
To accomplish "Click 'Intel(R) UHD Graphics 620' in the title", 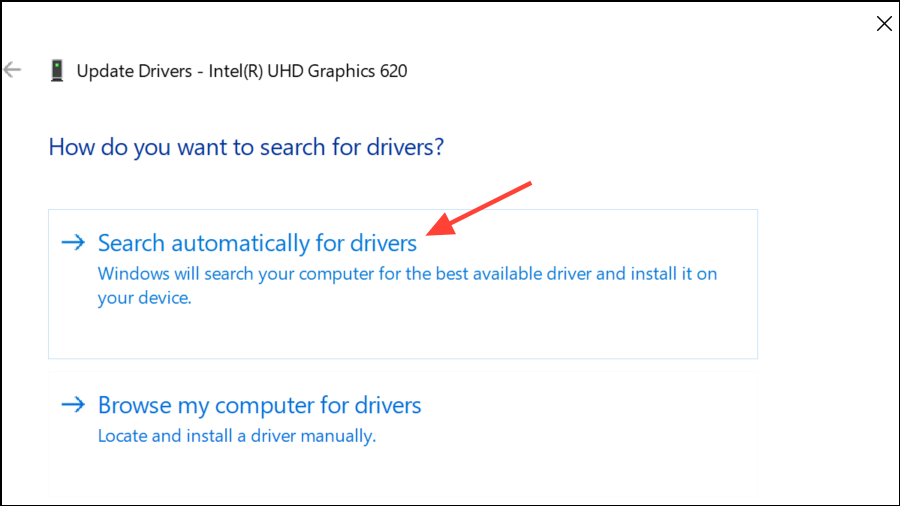I will [x=309, y=71].
